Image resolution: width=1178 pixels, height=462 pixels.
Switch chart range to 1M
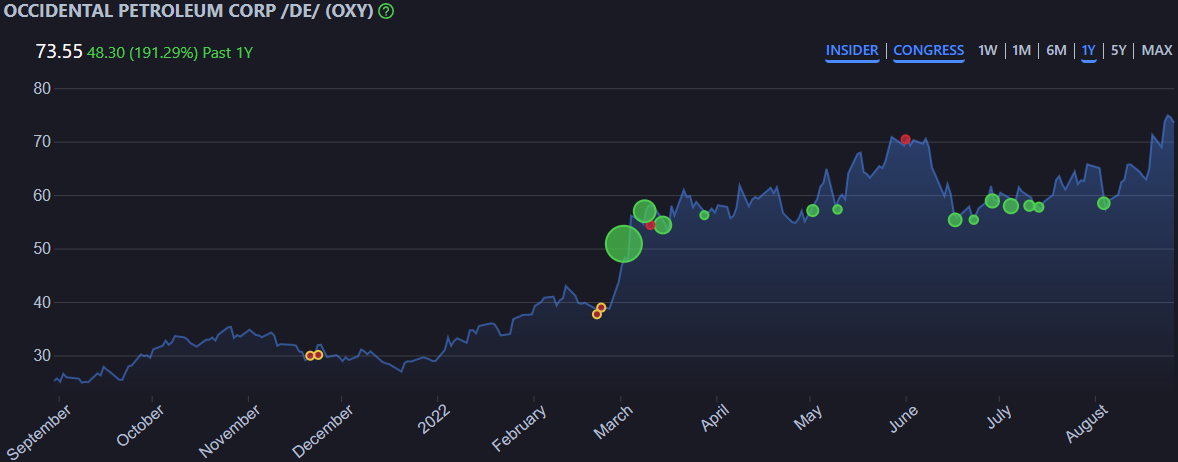pos(1022,50)
